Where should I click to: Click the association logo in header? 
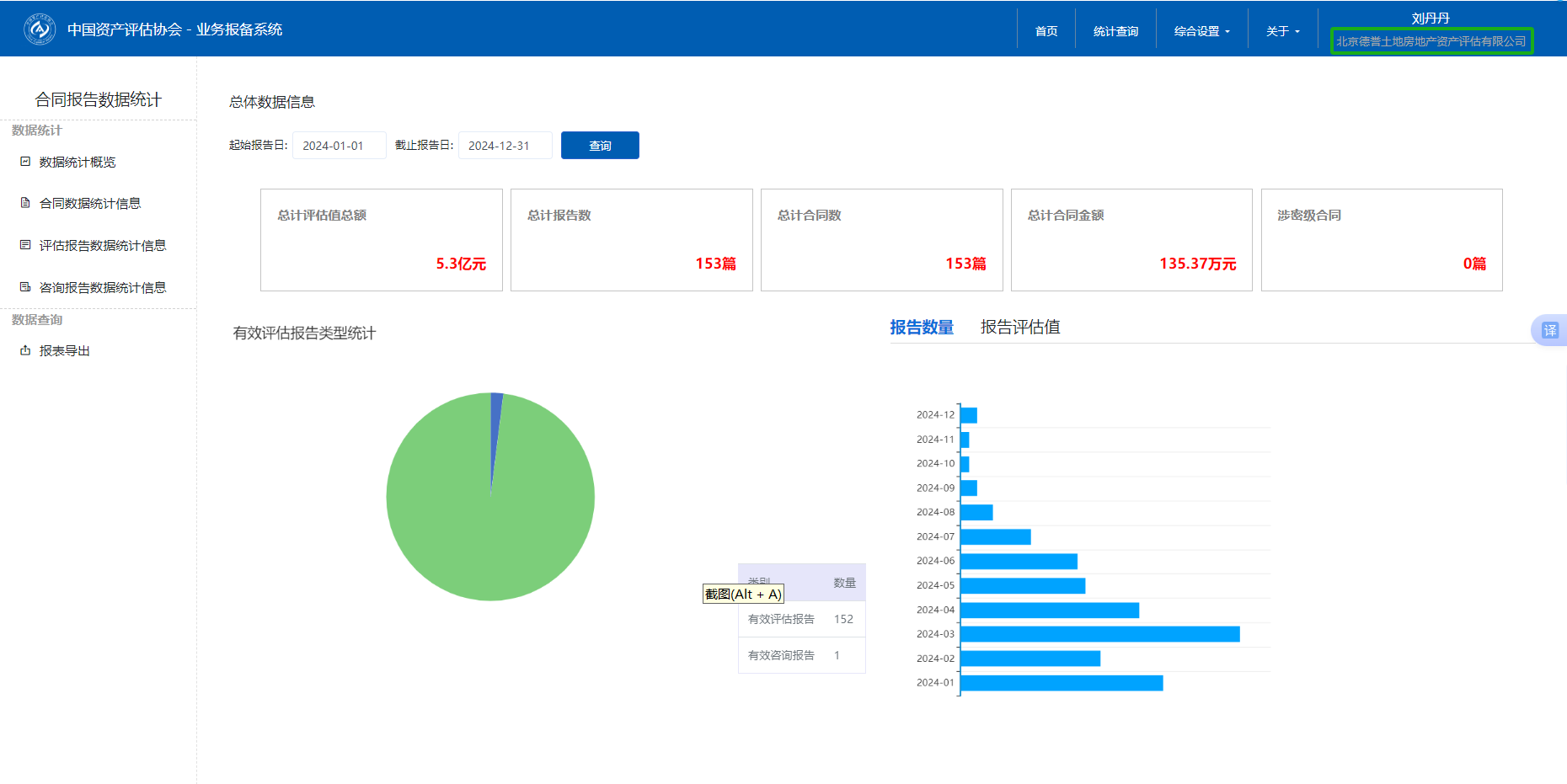coord(39,29)
